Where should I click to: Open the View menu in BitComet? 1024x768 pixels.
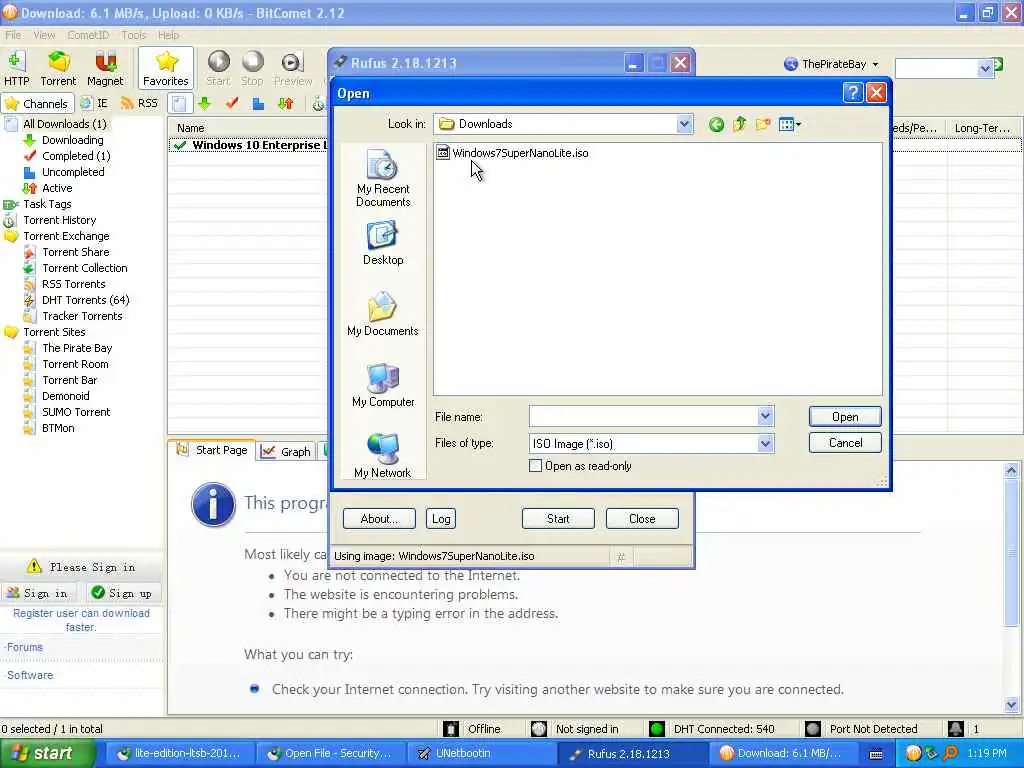pyautogui.click(x=44, y=35)
